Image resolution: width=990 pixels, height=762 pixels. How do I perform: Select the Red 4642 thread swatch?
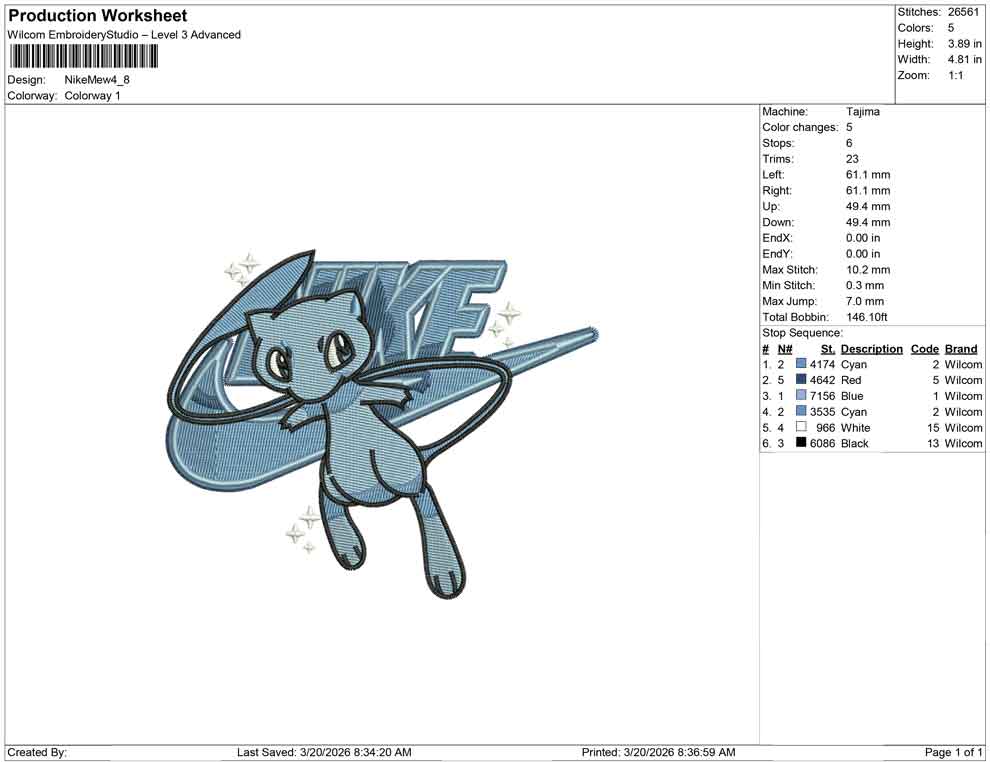(799, 380)
